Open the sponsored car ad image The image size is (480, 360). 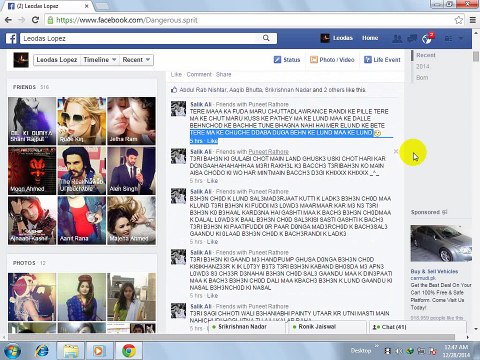coord(441,243)
